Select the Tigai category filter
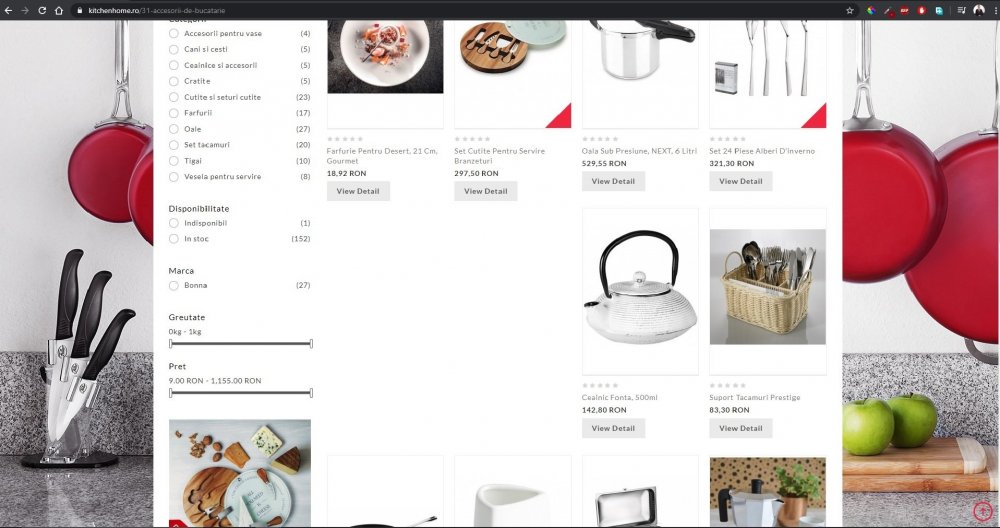The image size is (1000, 528). pos(173,161)
